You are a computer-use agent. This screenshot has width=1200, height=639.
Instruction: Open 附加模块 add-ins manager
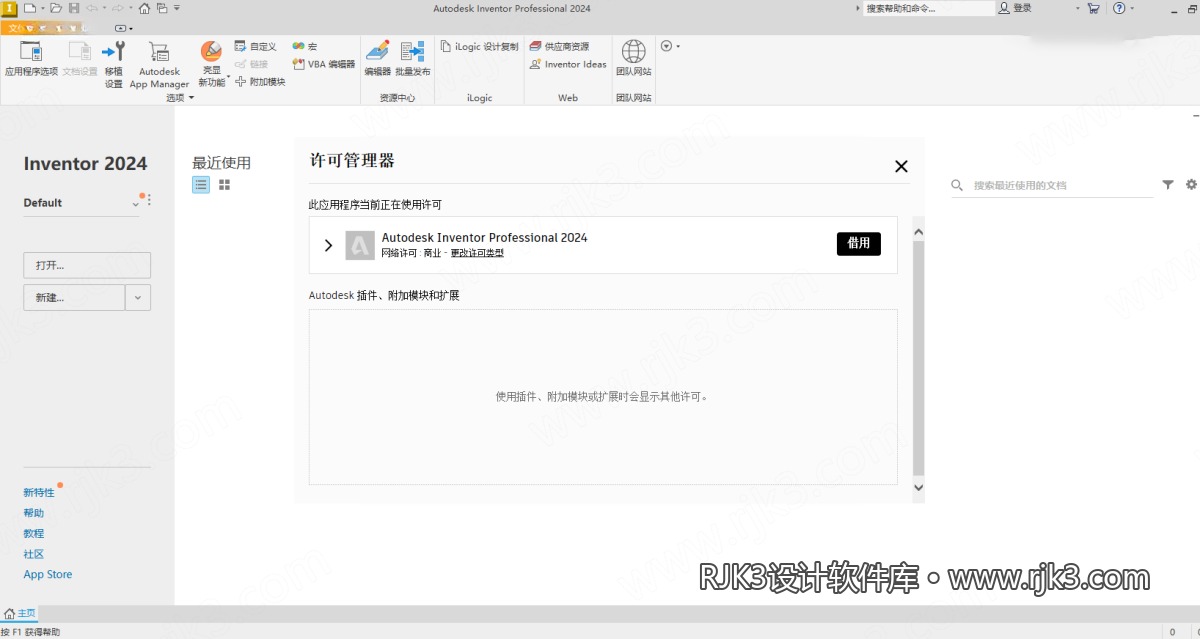coord(260,82)
